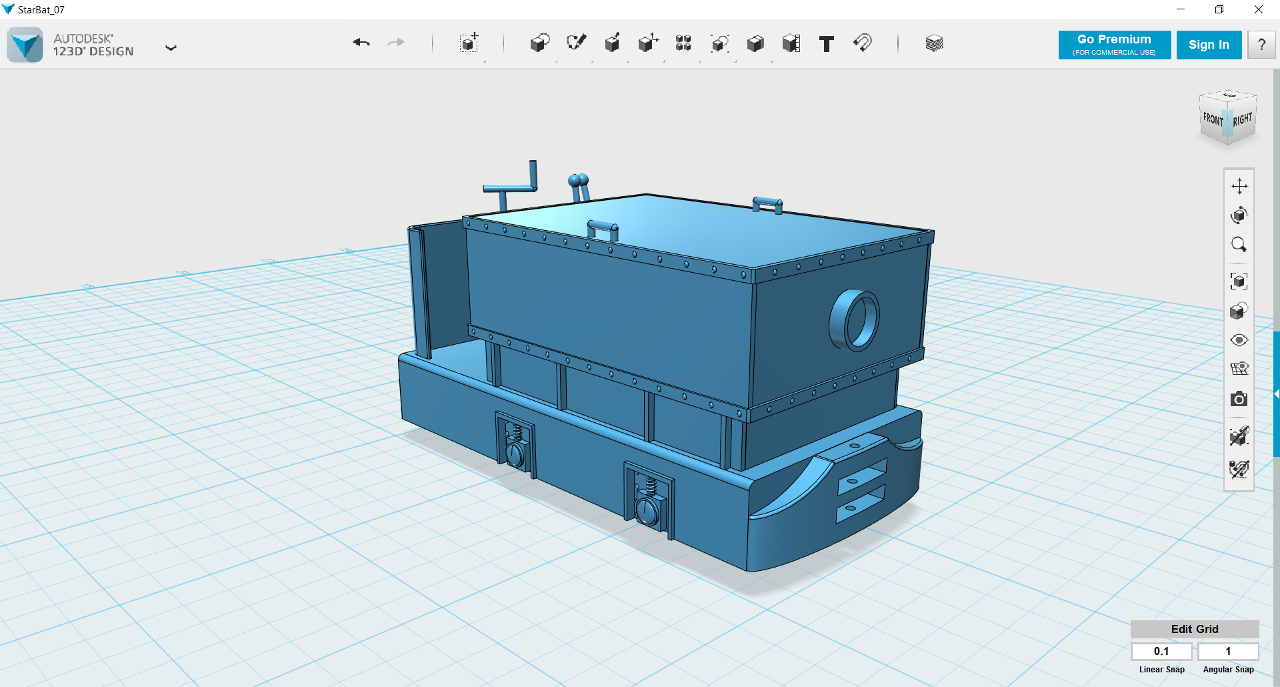Screen dimensions: 1280x687
Task: Click the Edit Grid button
Action: 1195,629
